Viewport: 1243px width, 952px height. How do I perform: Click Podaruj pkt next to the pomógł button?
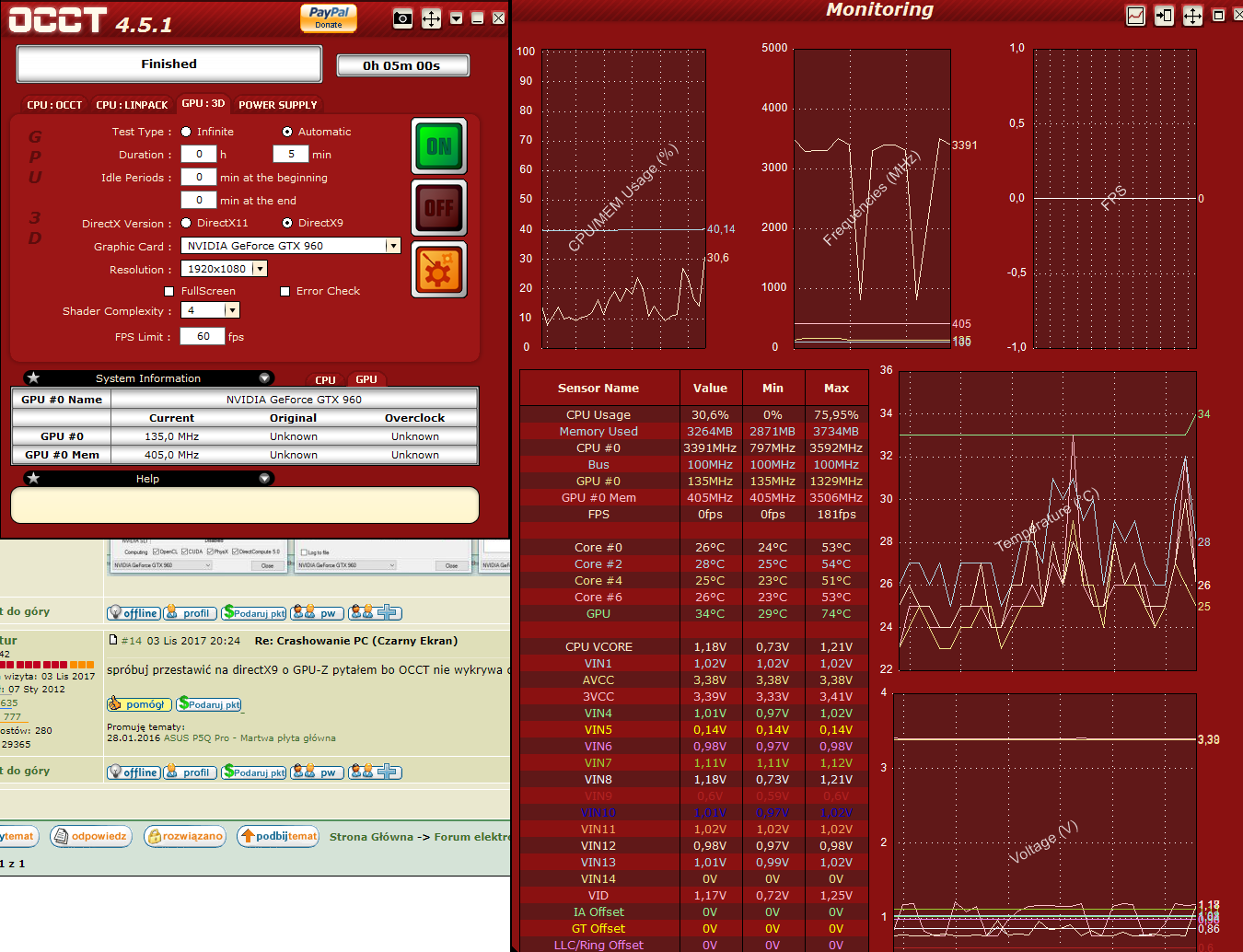click(209, 704)
